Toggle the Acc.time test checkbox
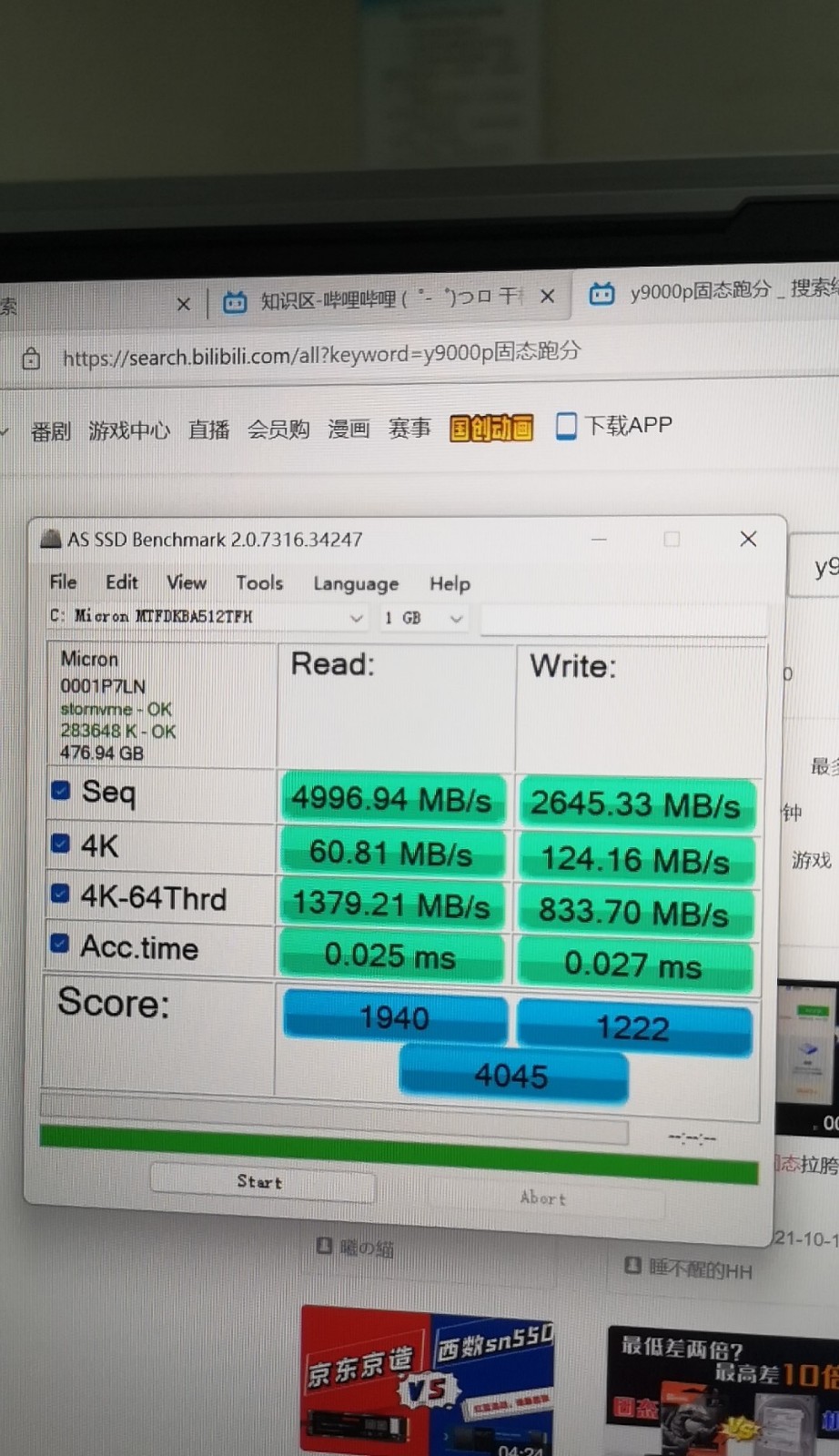This screenshot has width=839, height=1456. [60, 944]
